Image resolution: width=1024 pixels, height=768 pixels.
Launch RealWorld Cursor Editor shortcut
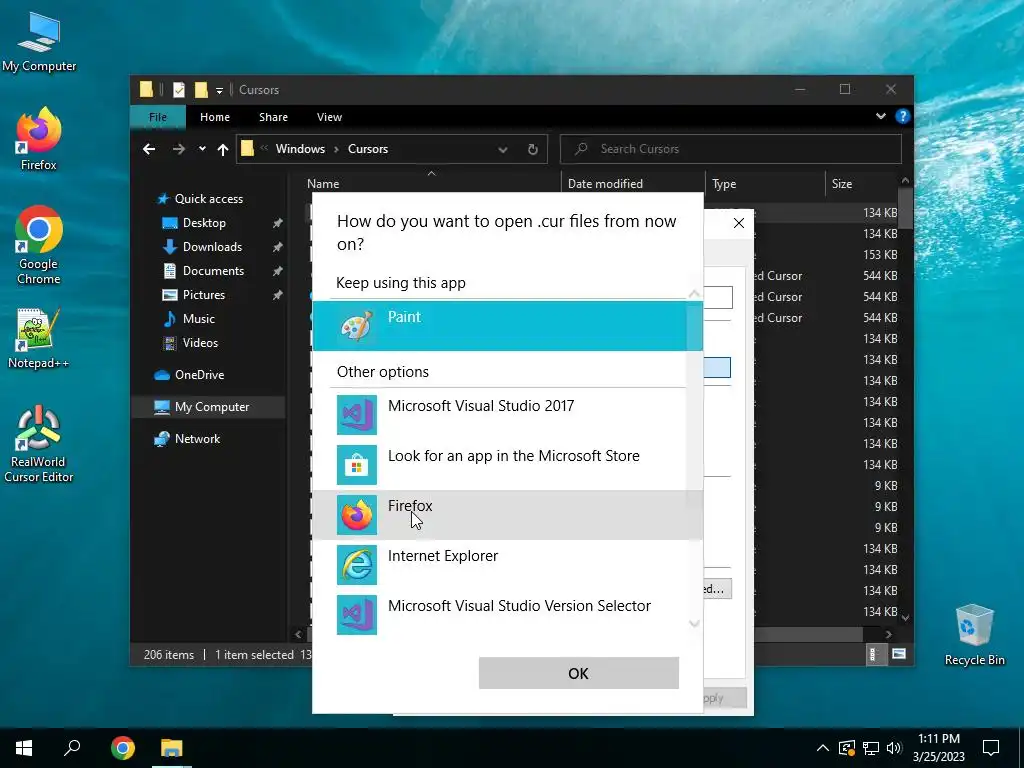(x=39, y=444)
